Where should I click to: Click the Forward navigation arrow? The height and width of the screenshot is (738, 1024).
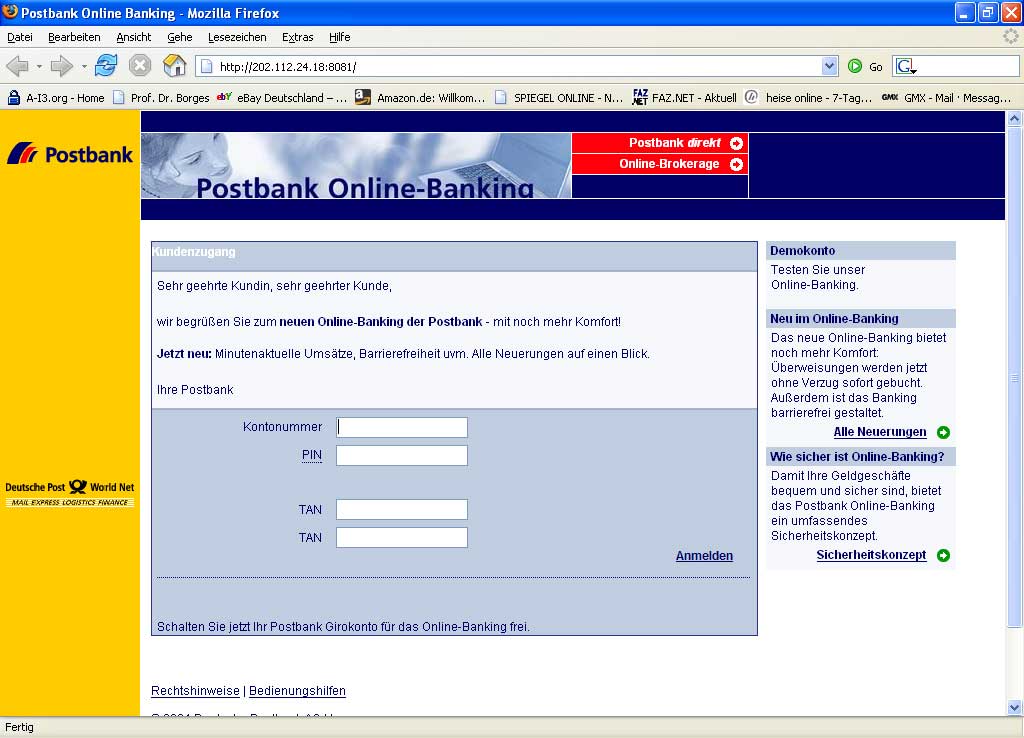click(61, 66)
